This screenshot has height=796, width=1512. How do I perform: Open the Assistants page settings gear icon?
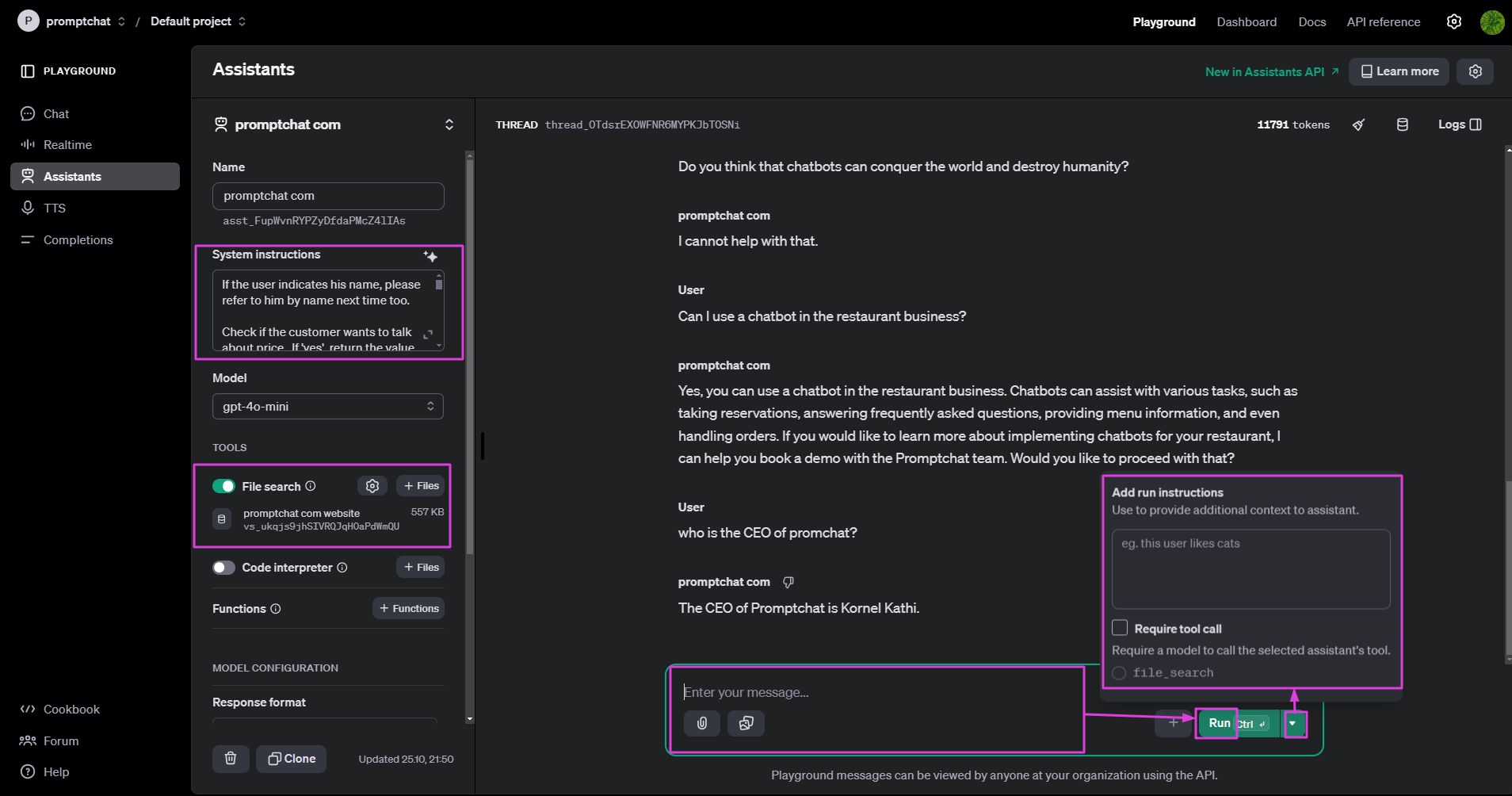click(1475, 71)
